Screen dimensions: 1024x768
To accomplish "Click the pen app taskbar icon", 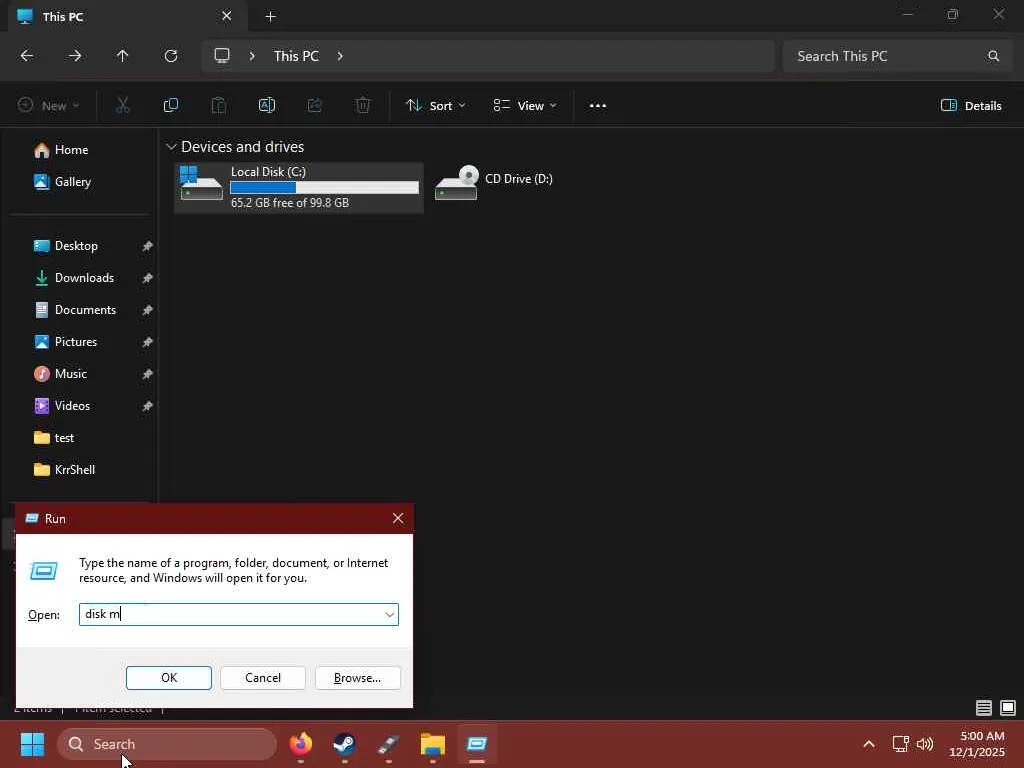I will click(389, 744).
